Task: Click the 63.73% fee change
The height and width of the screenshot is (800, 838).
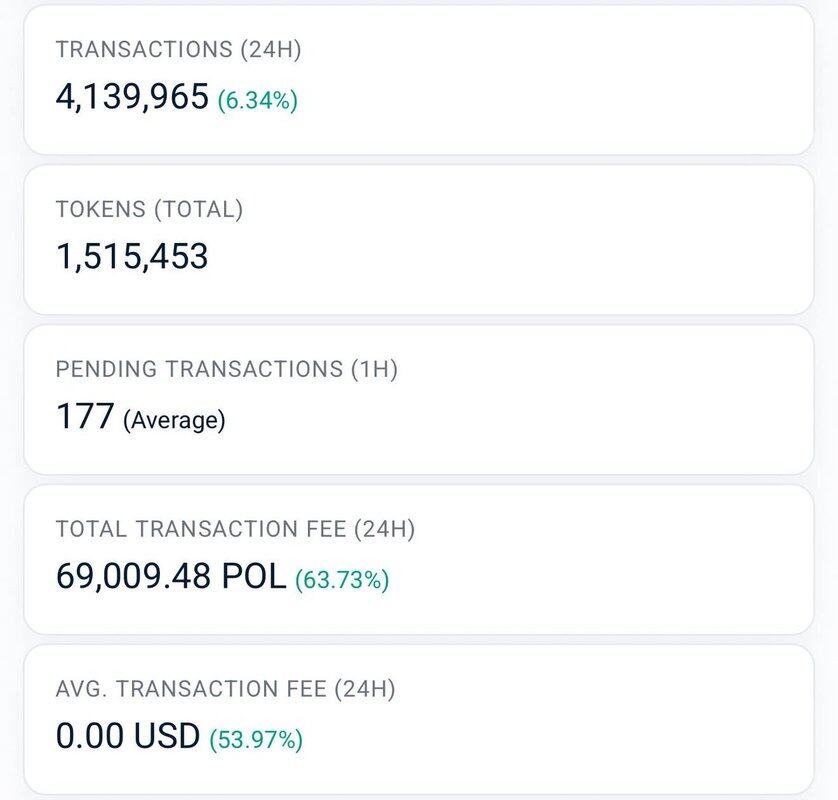Action: coord(342,580)
